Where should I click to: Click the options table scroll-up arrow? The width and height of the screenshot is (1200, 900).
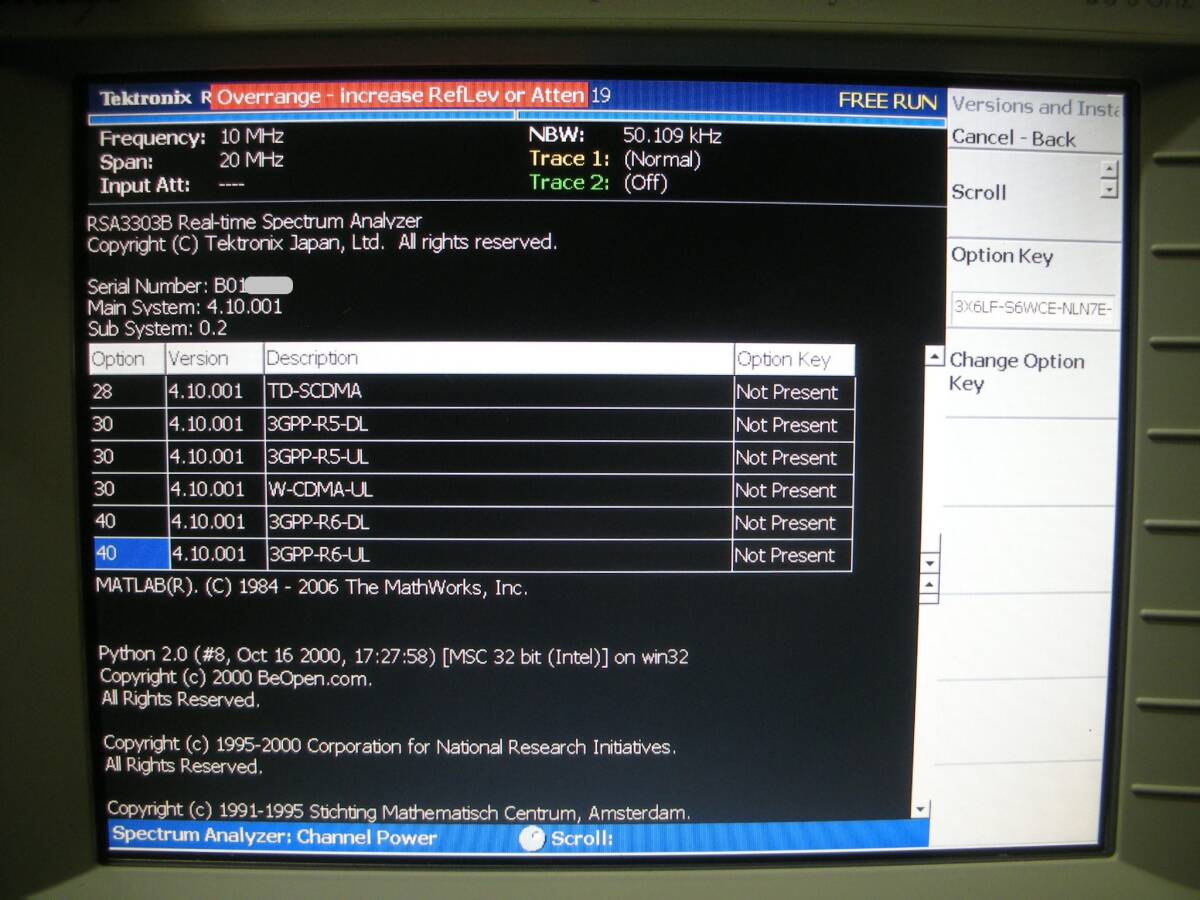point(934,356)
